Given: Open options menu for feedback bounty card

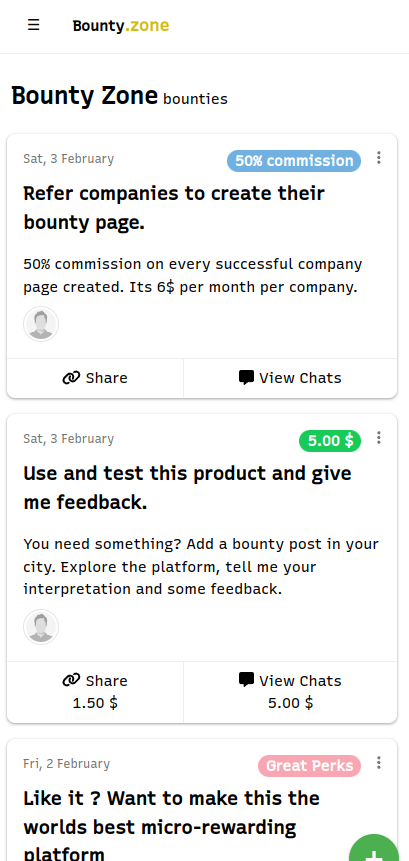Looking at the screenshot, I should pos(379,438).
